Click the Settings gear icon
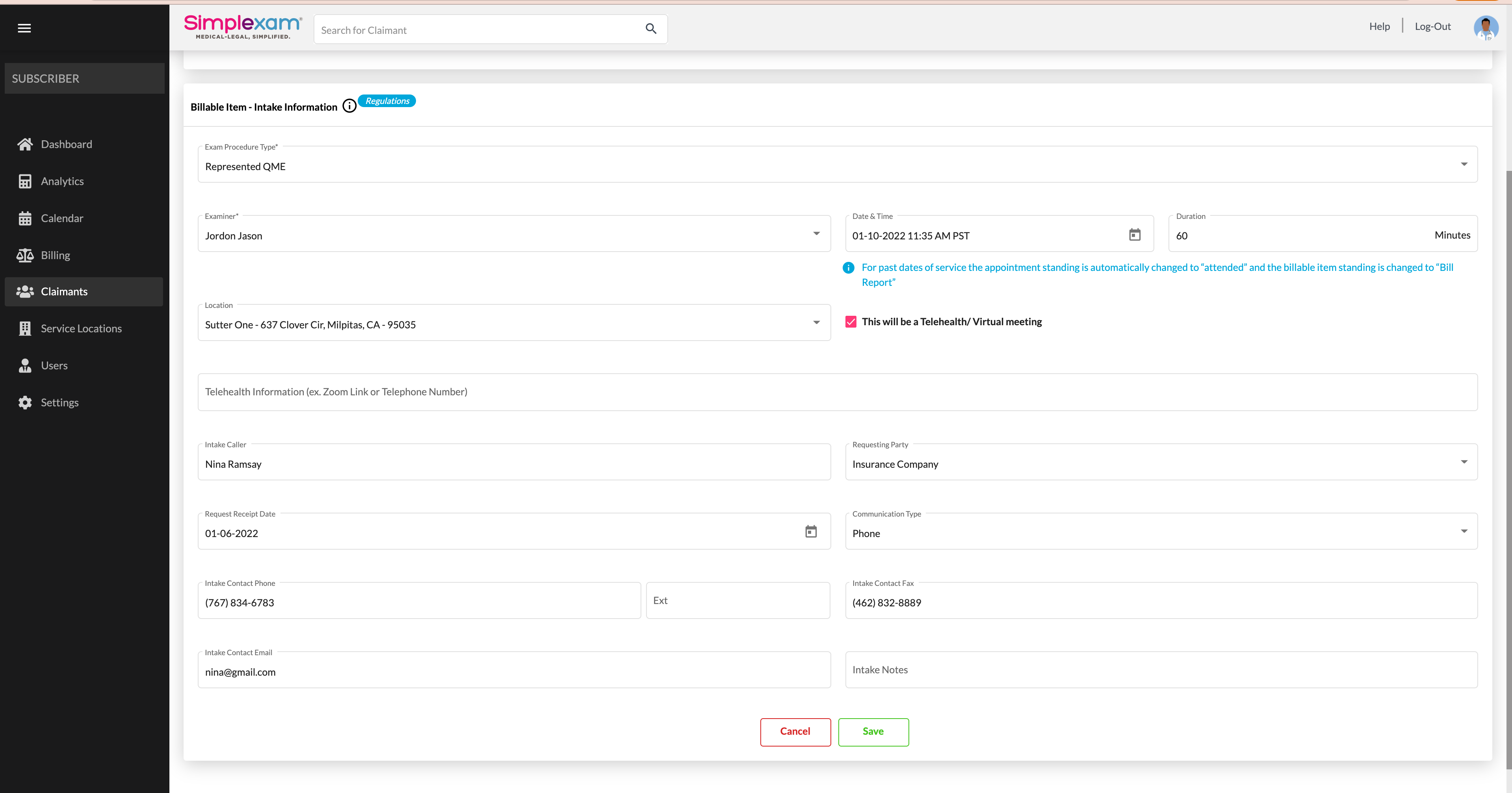Screen dimensions: 1512x793 25,402
